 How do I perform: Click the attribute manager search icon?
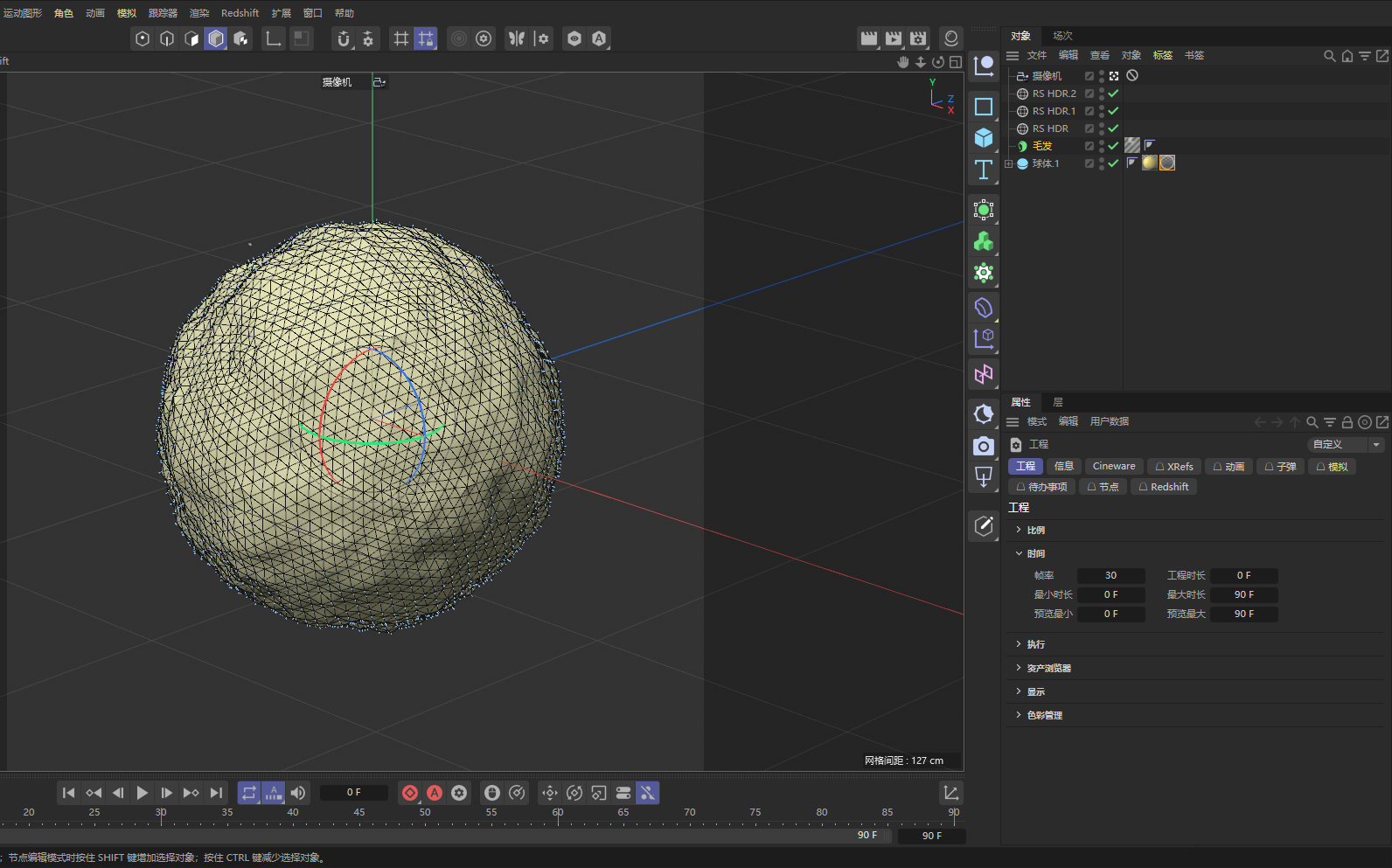(x=1312, y=422)
